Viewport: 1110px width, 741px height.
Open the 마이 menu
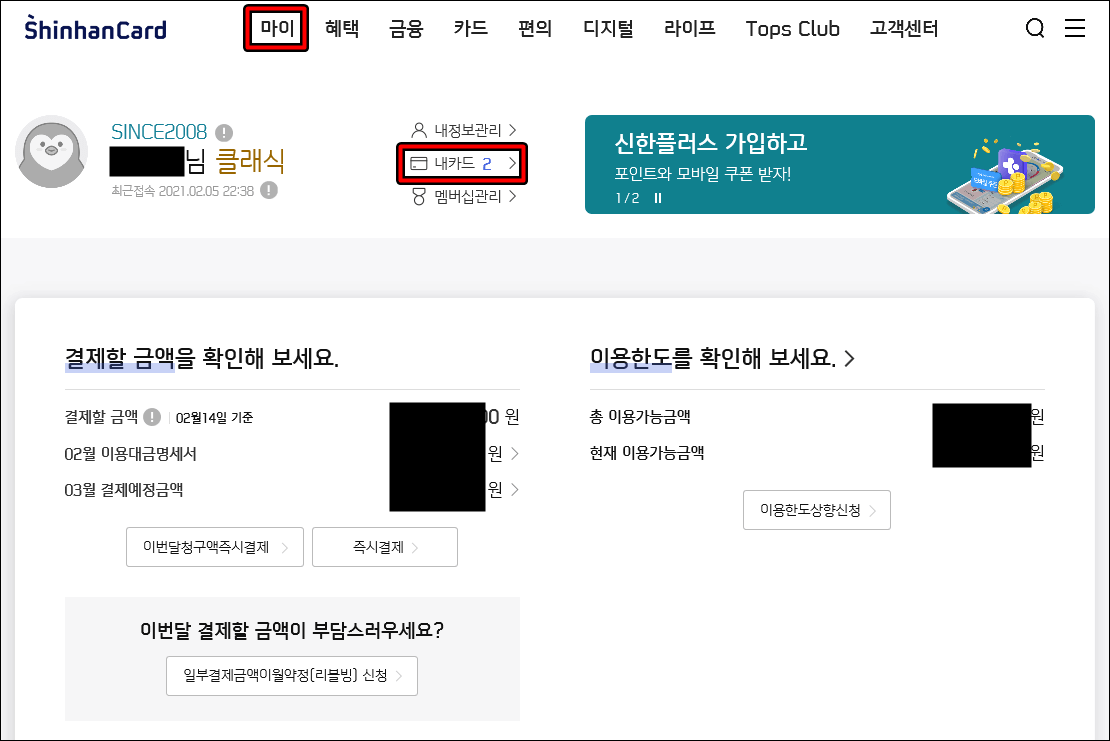pos(277,28)
